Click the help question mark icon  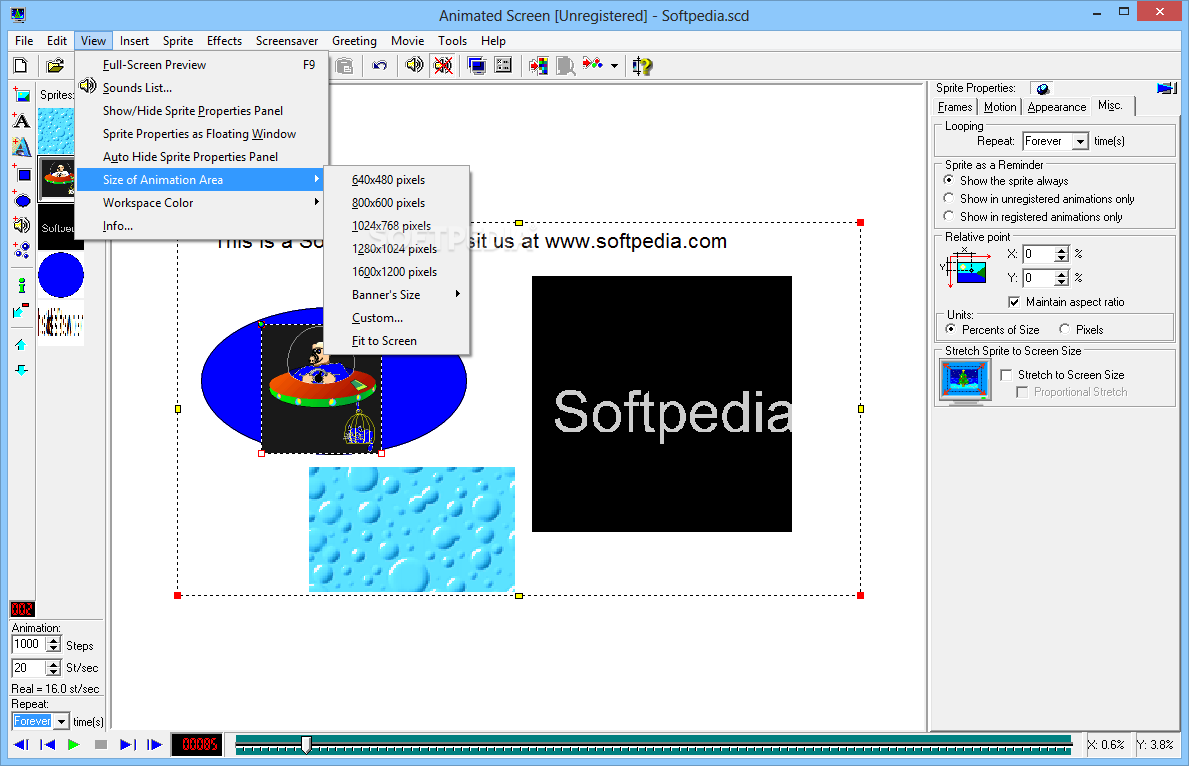(x=642, y=66)
